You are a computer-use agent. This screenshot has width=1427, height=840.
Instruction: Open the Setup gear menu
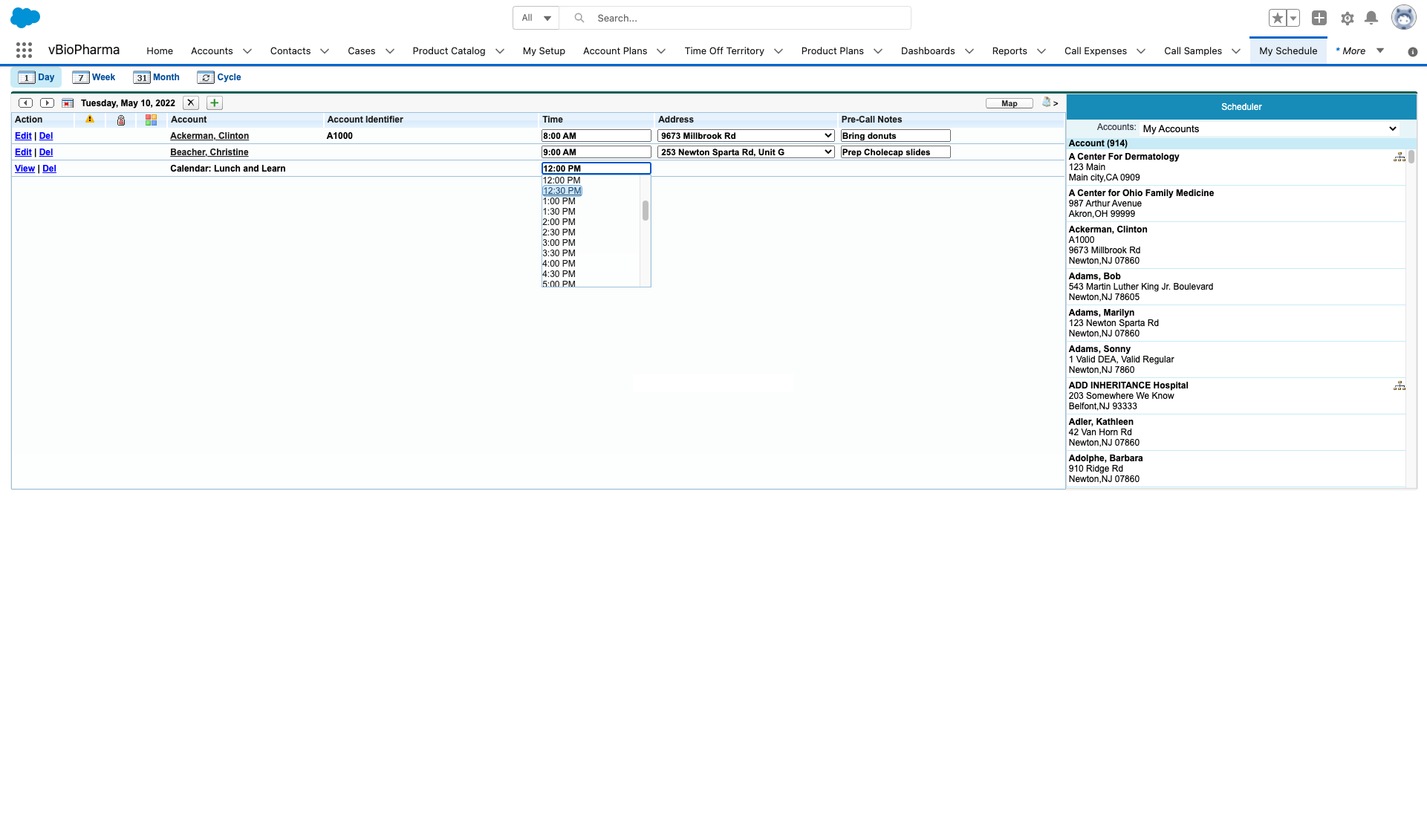point(1347,18)
